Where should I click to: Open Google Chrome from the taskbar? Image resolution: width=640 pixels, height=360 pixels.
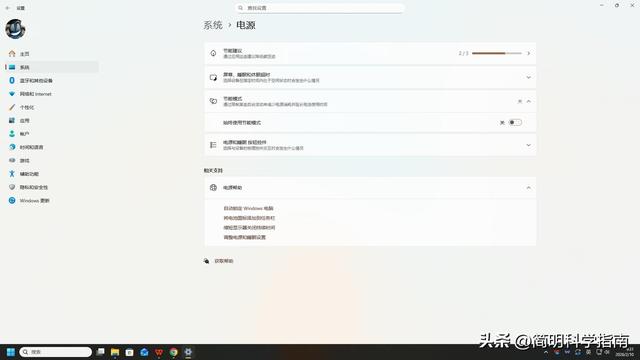coord(173,352)
